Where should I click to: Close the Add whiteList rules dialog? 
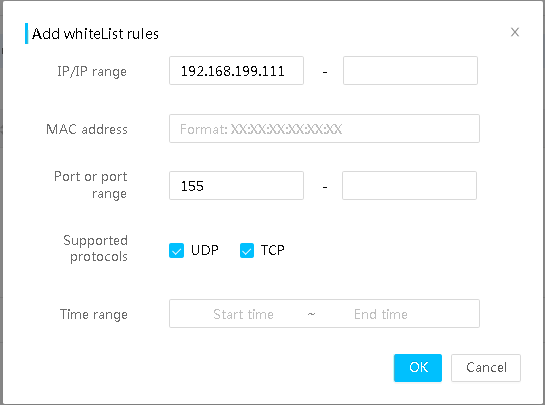click(x=515, y=32)
